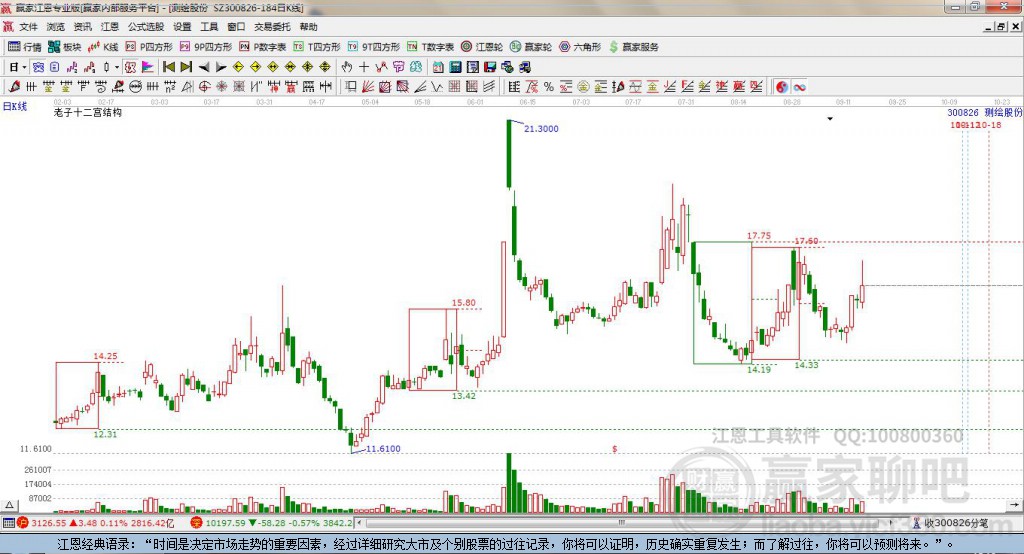Switch to the K线 candlestick chart
This screenshot has width=1024, height=554.
coord(103,47)
